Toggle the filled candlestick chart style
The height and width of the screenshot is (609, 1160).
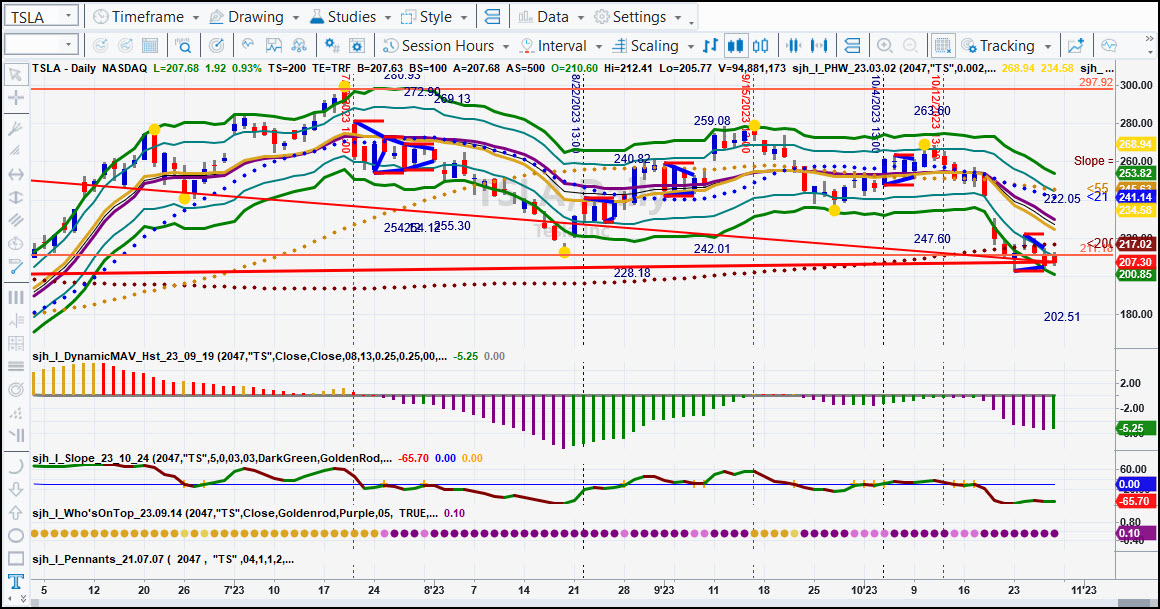click(x=735, y=45)
